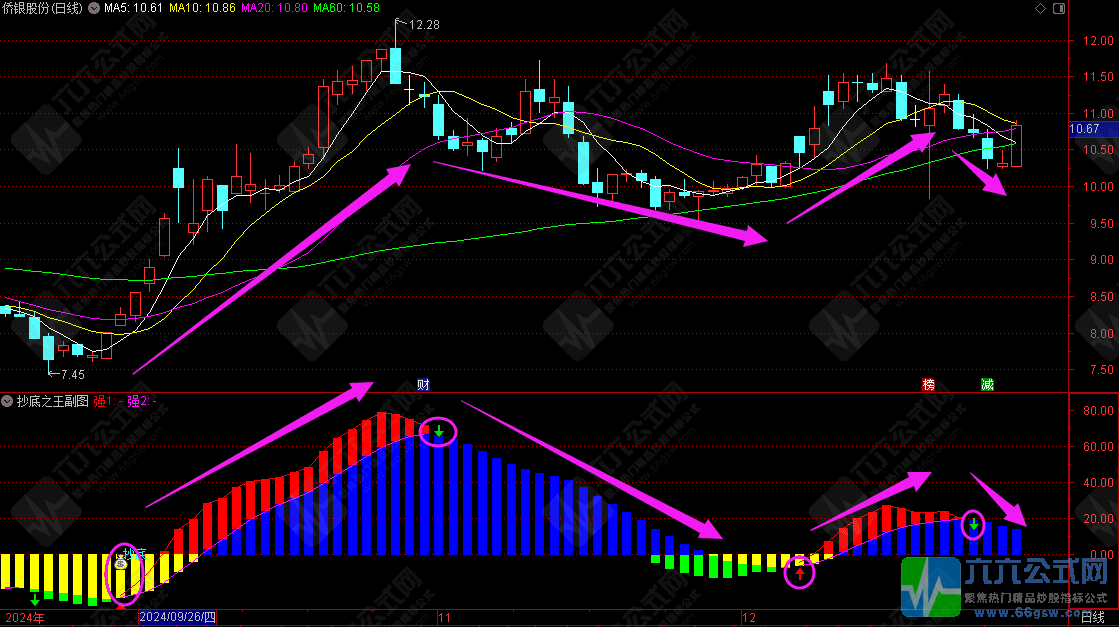
Task: Click the green down arrow near indicator peak
Action: [438, 432]
